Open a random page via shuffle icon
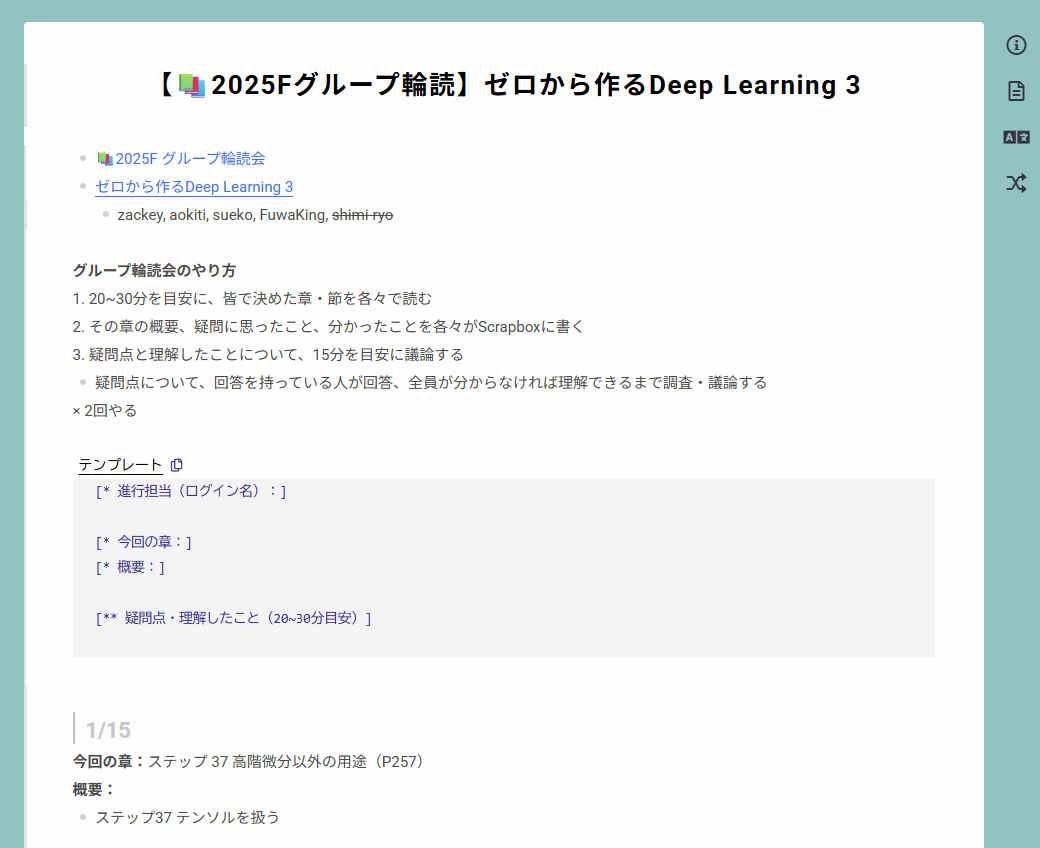The image size is (1040, 848). (1016, 183)
